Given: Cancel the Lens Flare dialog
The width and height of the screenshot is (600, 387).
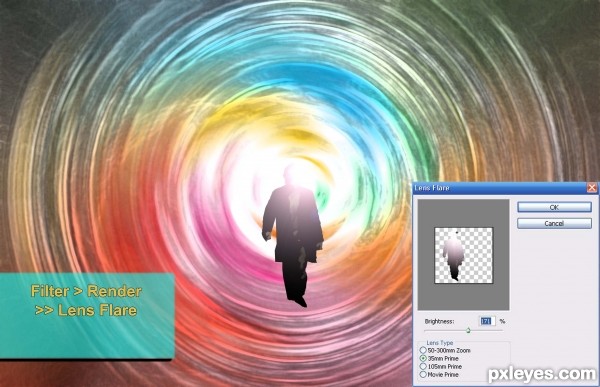Looking at the screenshot, I should tap(554, 223).
